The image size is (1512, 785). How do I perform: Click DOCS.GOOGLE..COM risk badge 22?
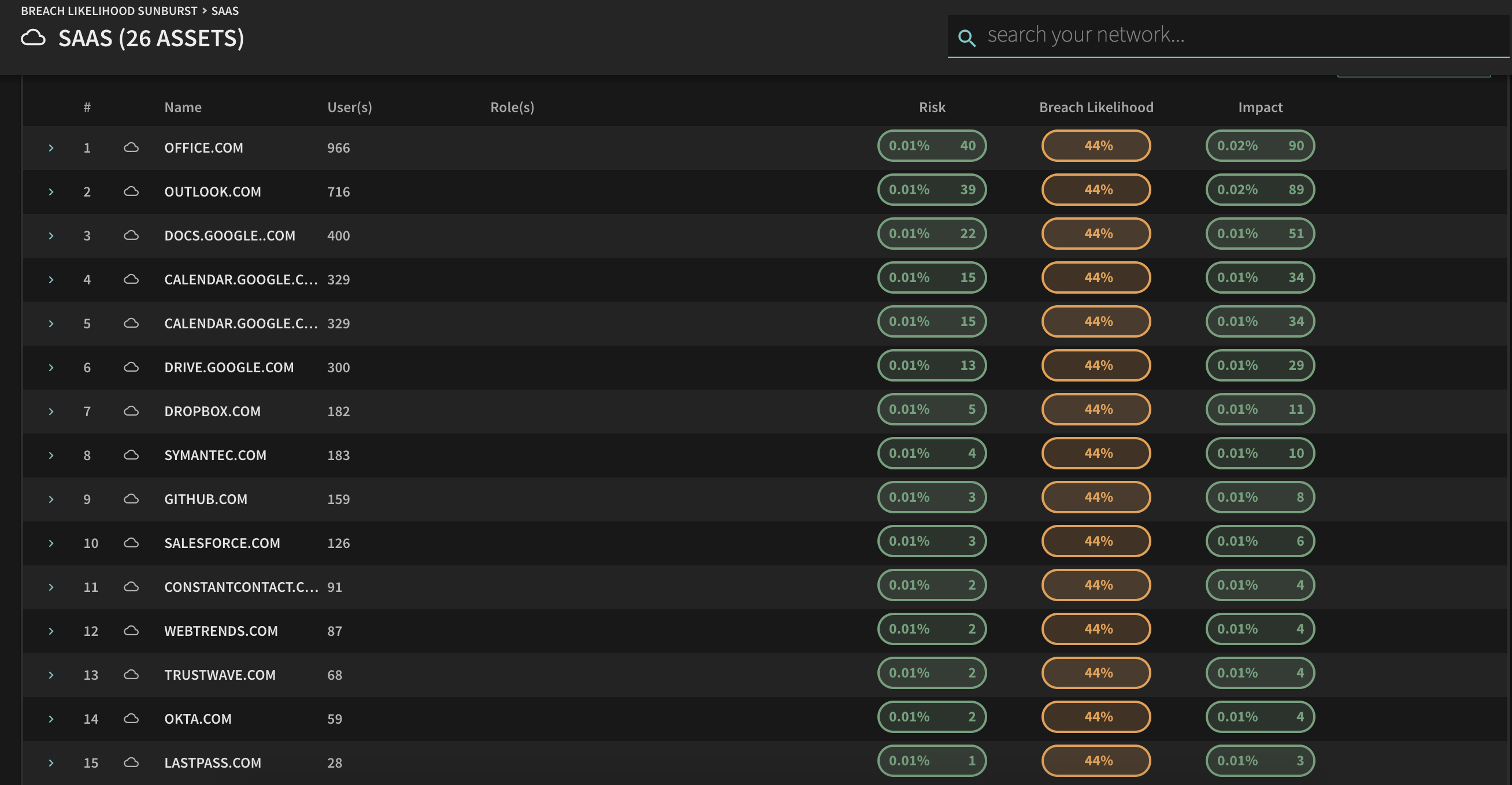click(932, 234)
